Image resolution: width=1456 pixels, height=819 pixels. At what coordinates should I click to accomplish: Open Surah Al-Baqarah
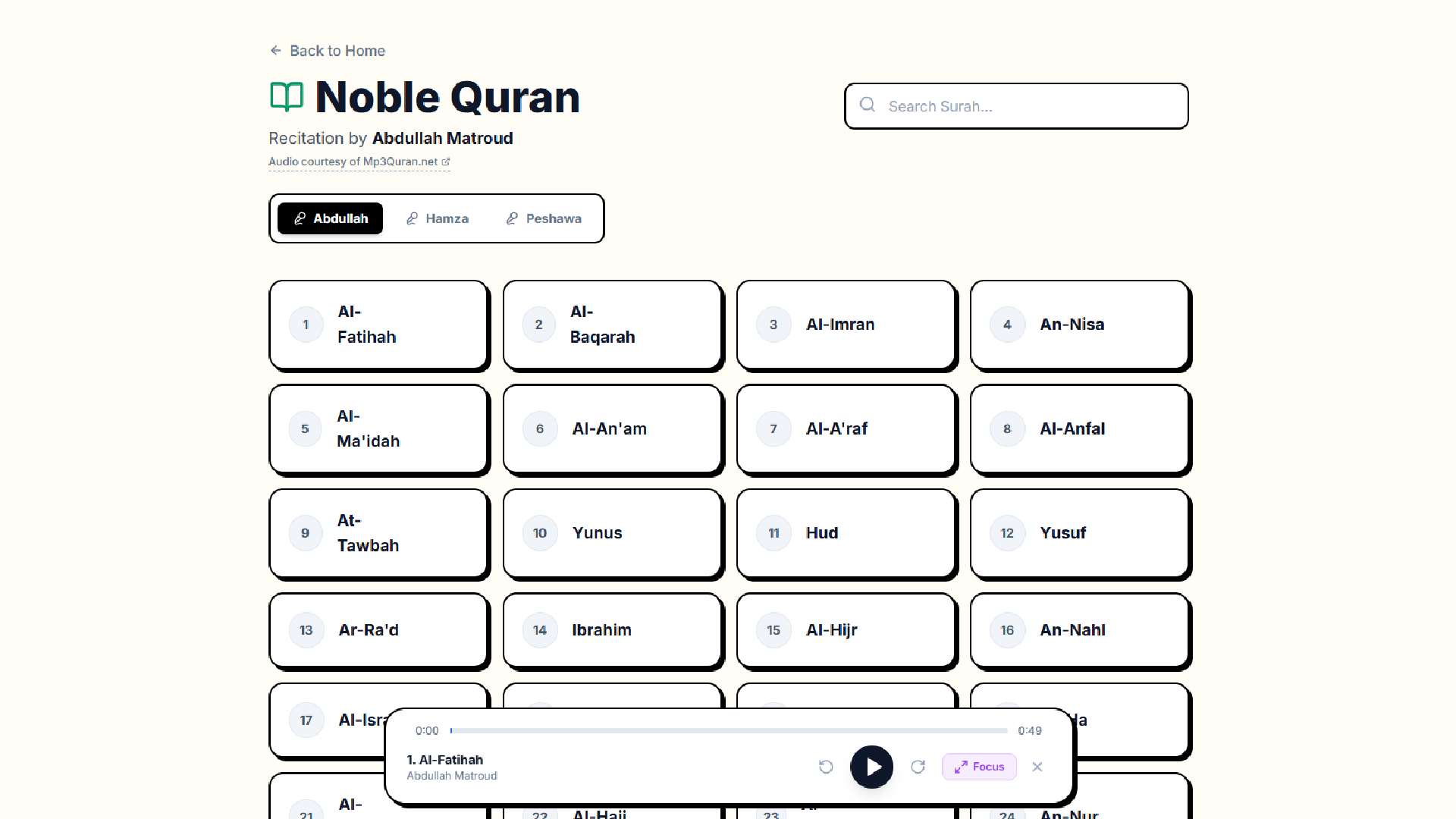coord(613,325)
